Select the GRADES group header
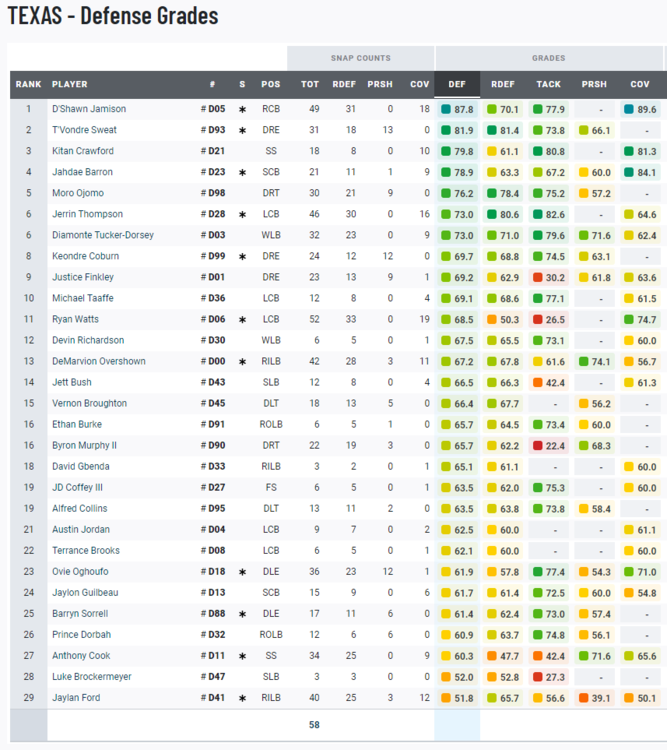 (548, 58)
